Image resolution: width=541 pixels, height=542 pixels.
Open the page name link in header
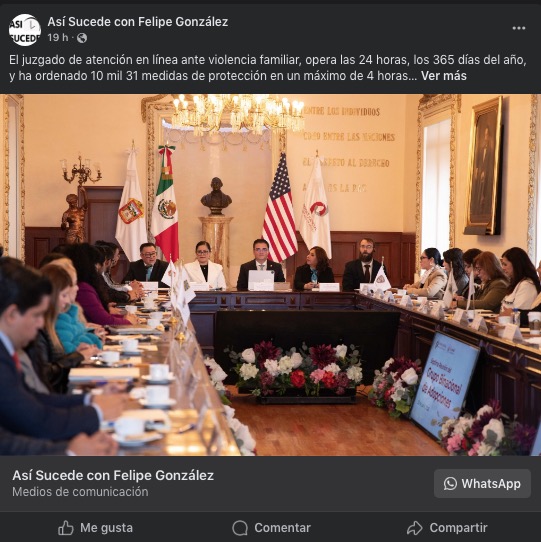(138, 22)
